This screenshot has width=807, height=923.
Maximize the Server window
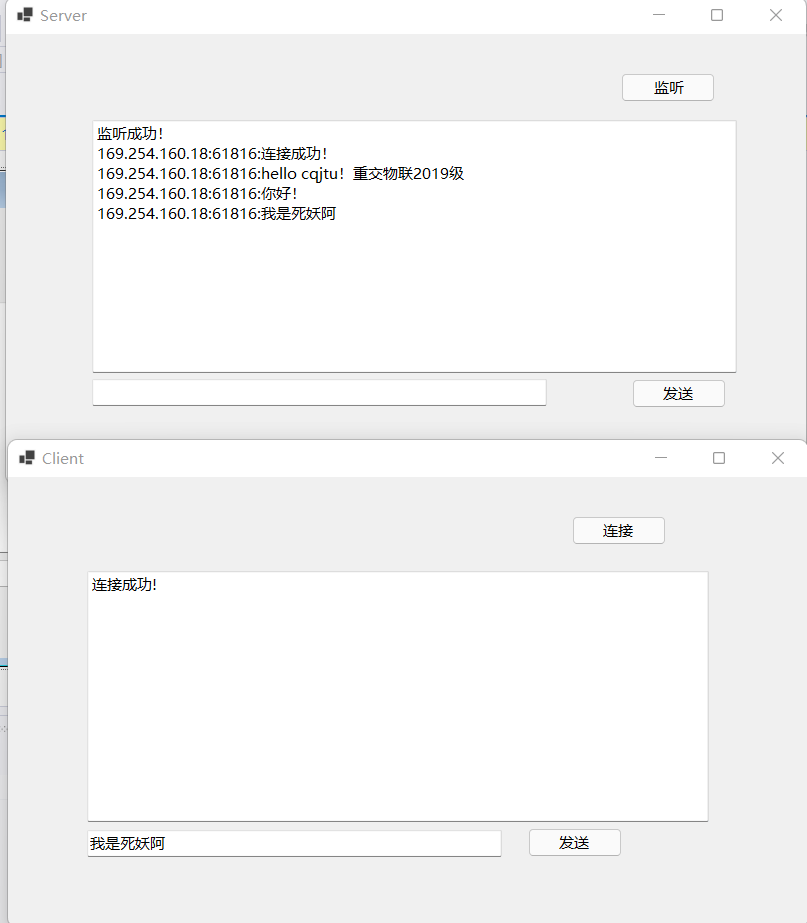[x=716, y=15]
